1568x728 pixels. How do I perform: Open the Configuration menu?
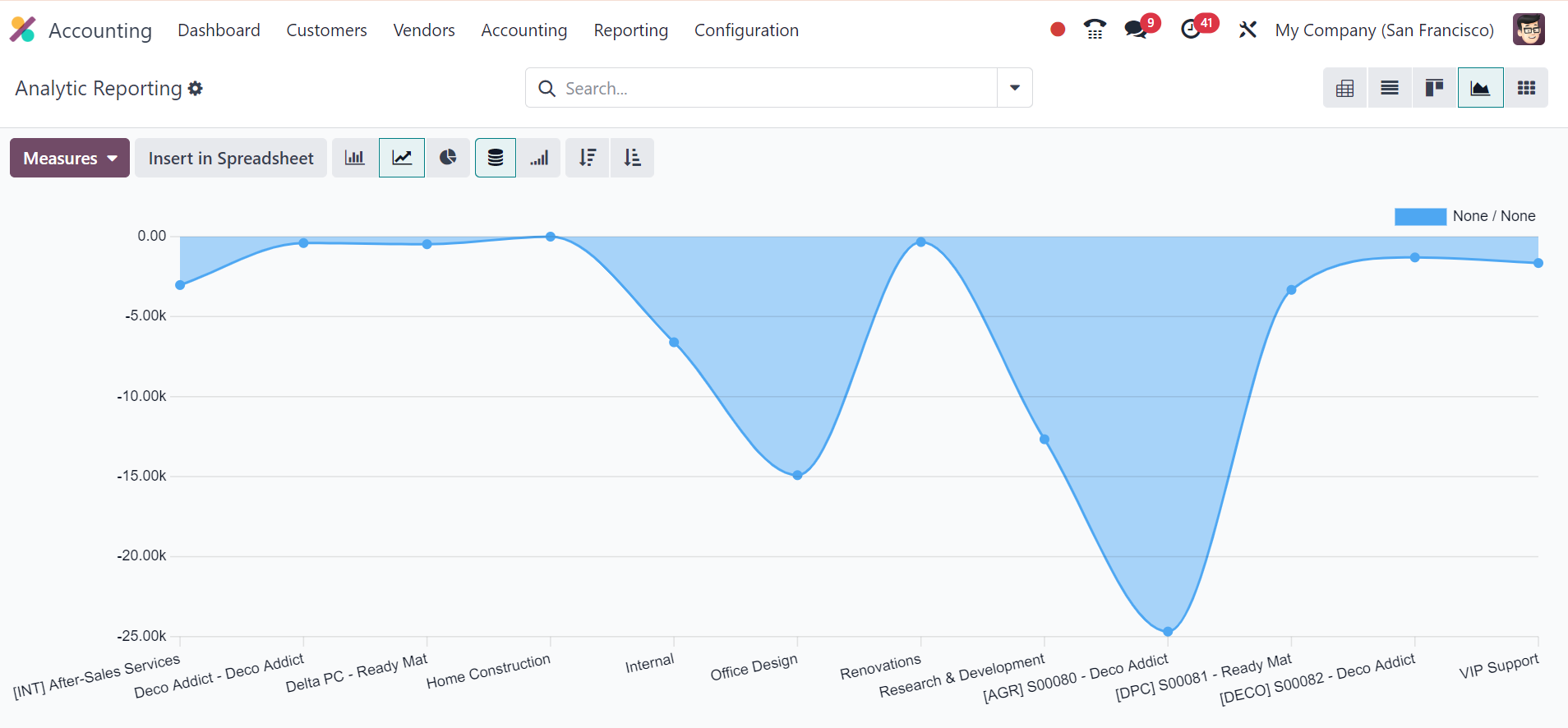pyautogui.click(x=746, y=30)
